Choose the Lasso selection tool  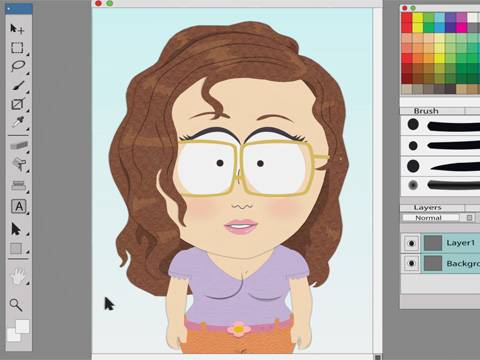(17, 66)
